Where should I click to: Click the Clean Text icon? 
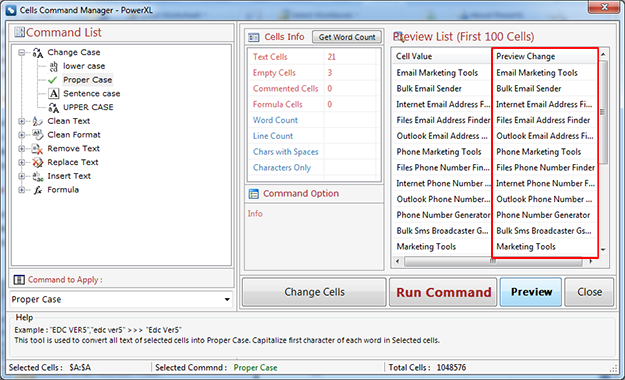38,121
